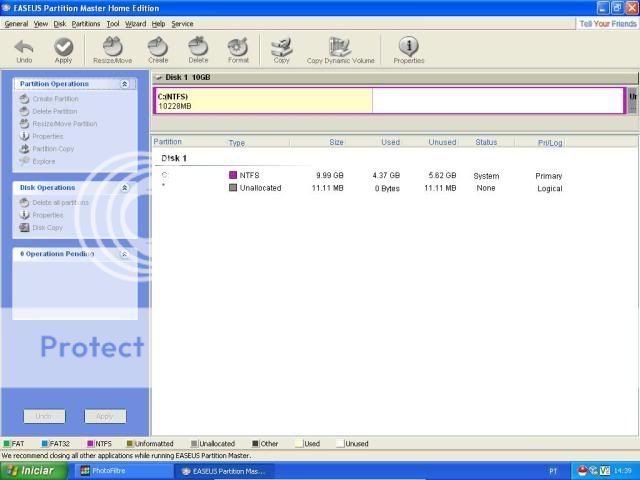Click the bottom-left Undo button

click(x=44, y=416)
